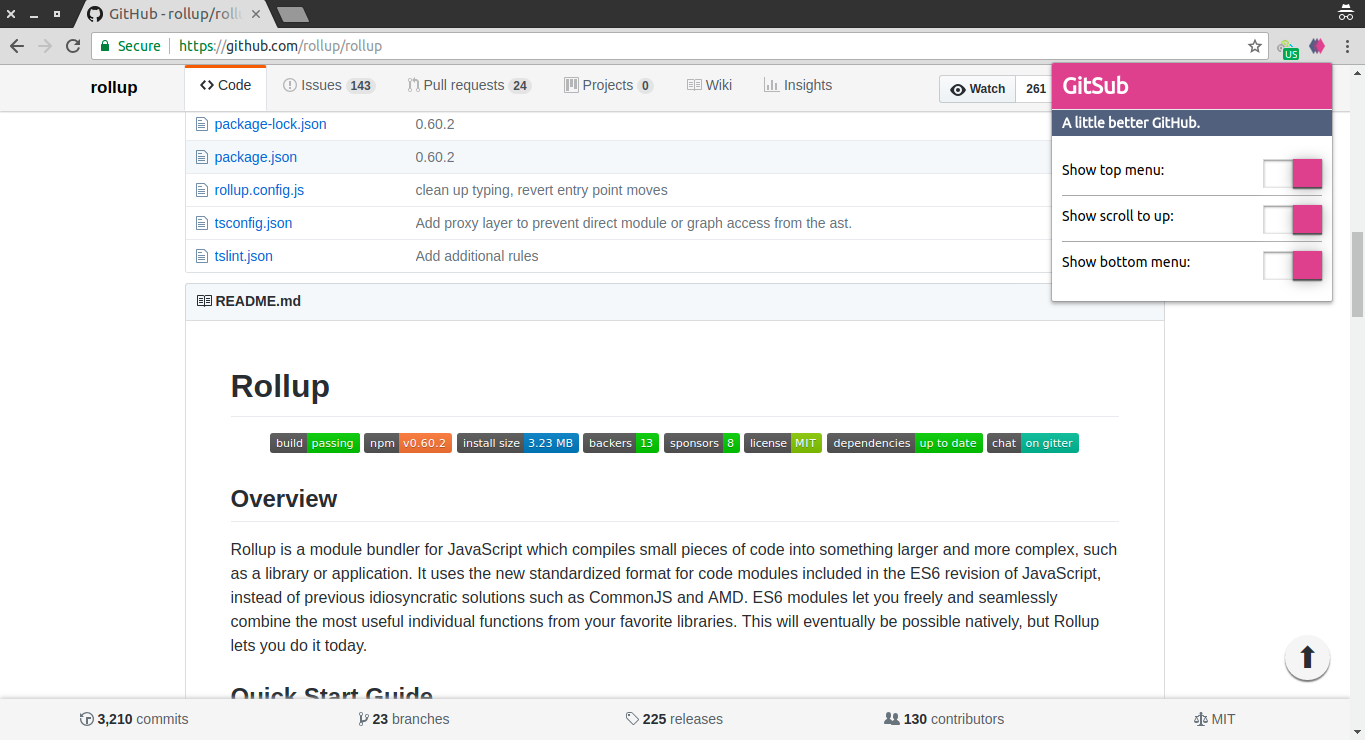Open tsconfig.json file link
The image size is (1365, 740).
point(253,223)
